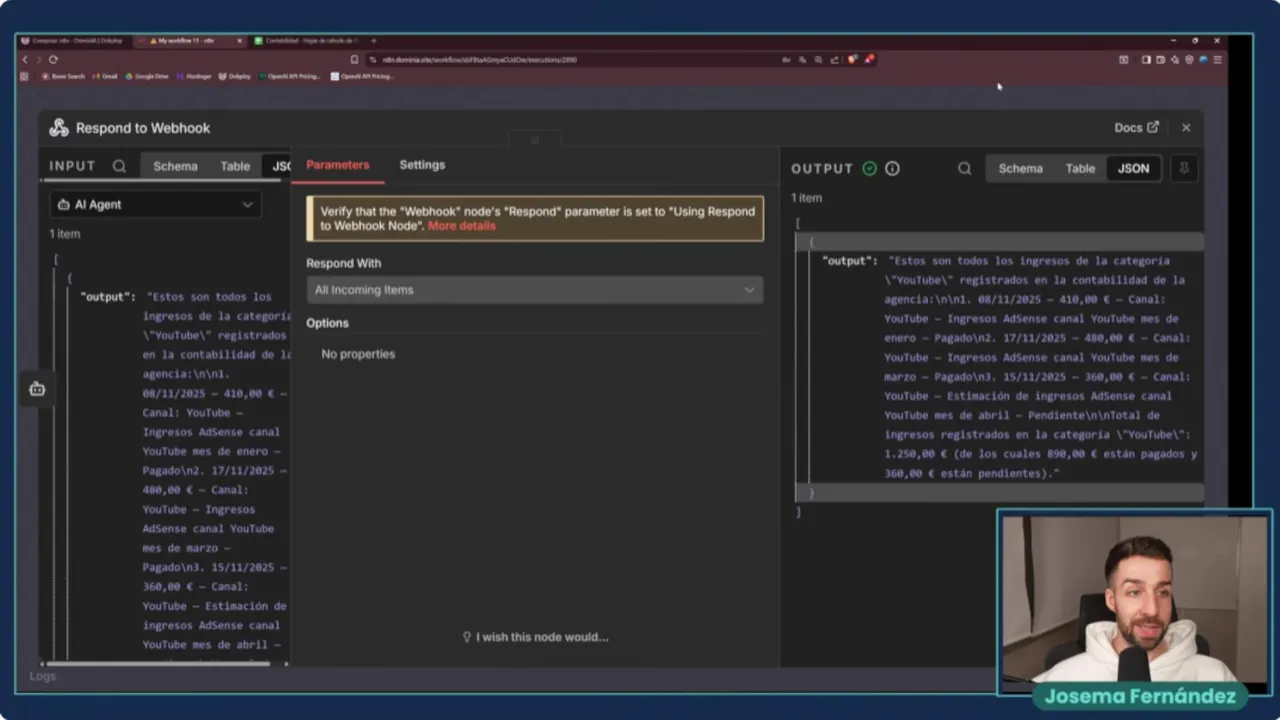Screen dimensions: 1280x720
Task: Open the Settings tab
Action: click(422, 165)
